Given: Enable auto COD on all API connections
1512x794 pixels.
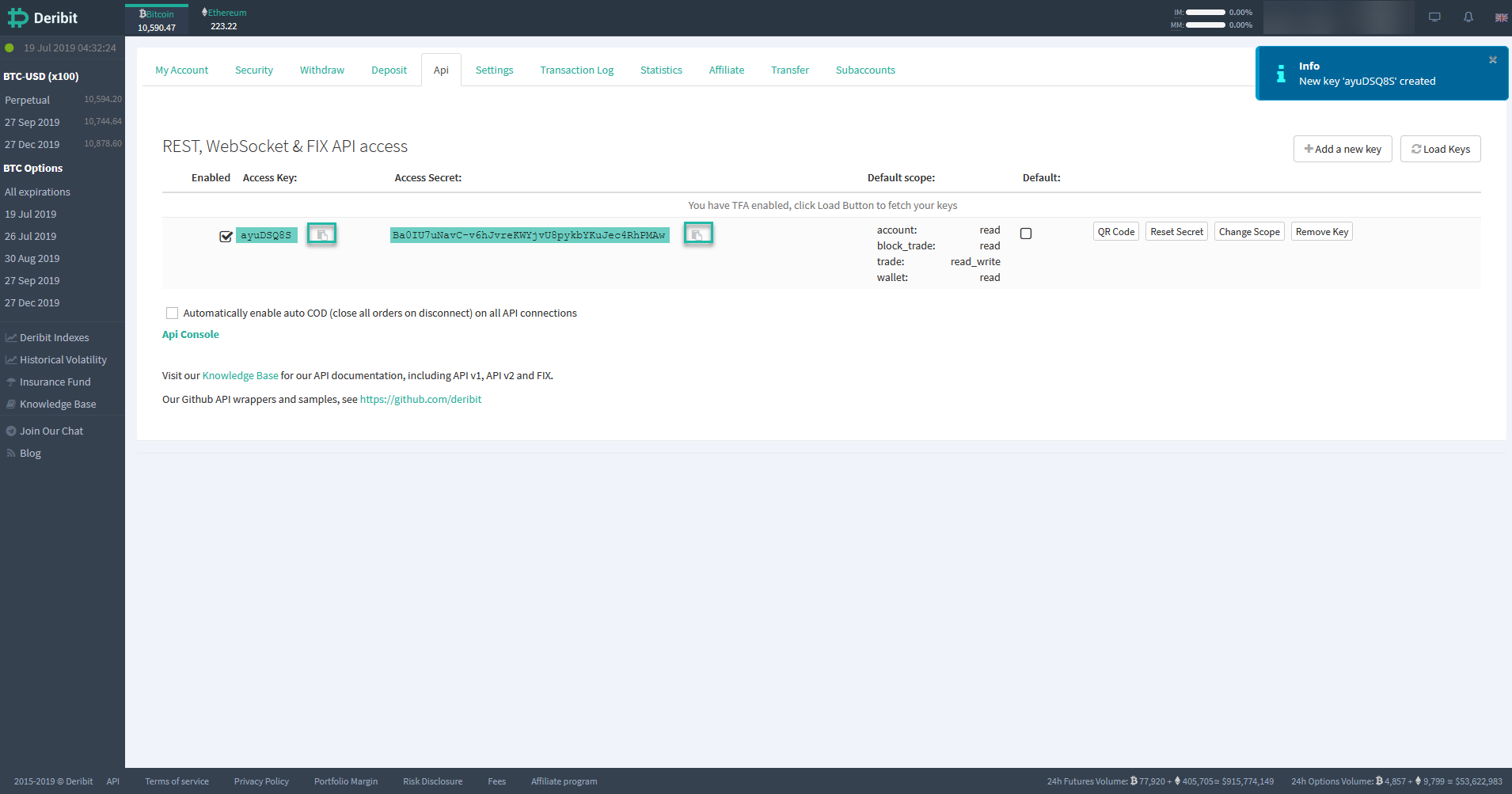Looking at the screenshot, I should [x=172, y=313].
